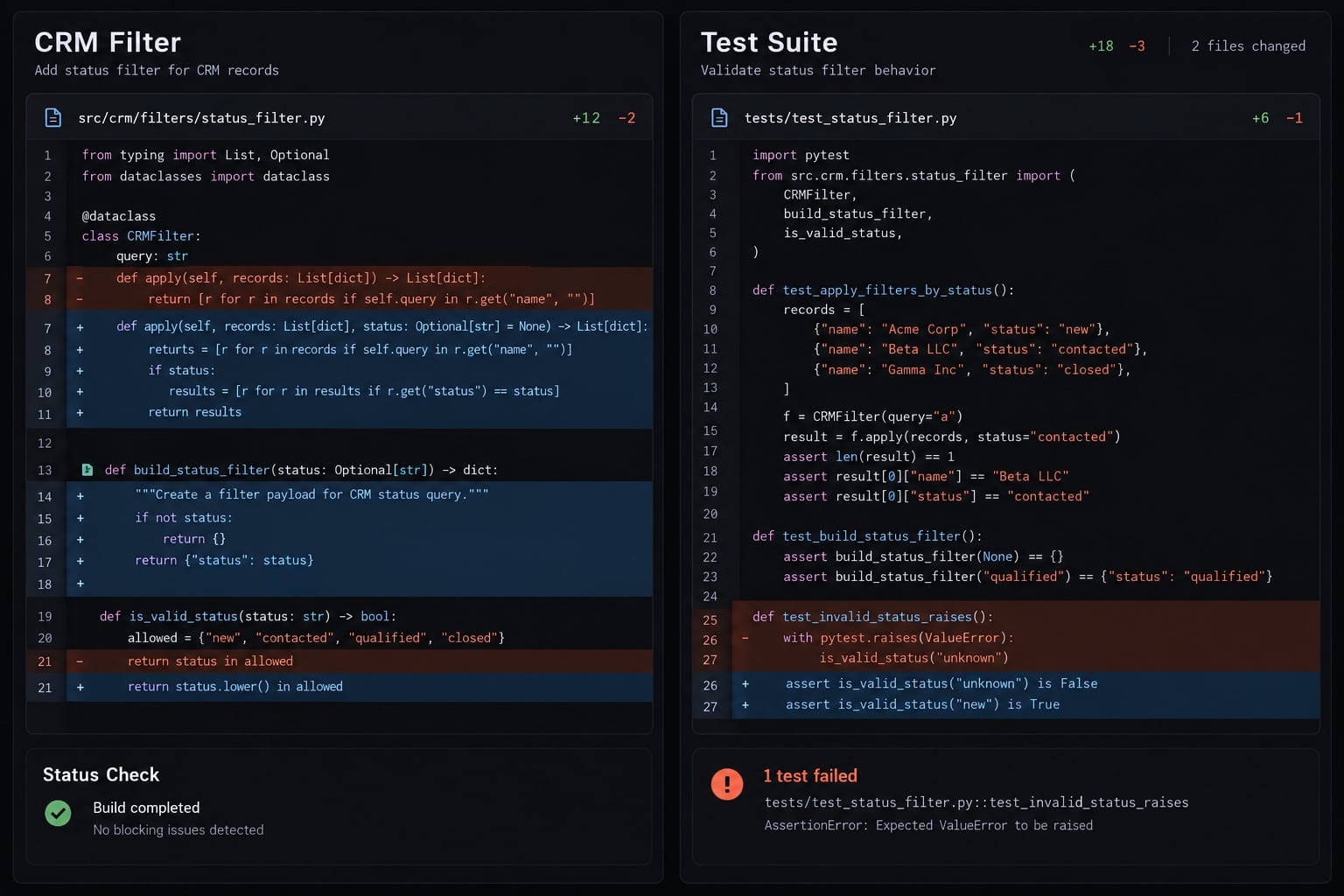Click the "Status Check" heading

[x=101, y=774]
